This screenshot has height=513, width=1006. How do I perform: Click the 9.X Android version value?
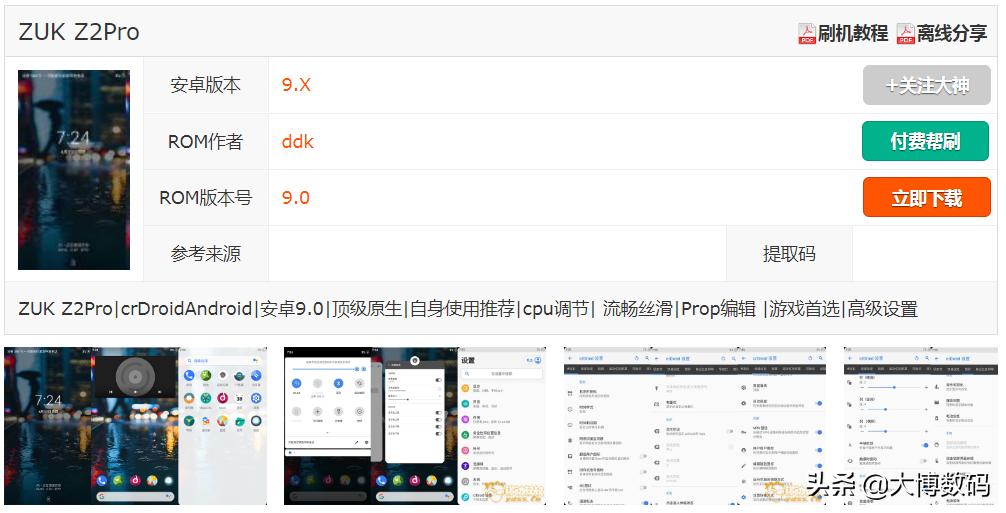[x=296, y=85]
